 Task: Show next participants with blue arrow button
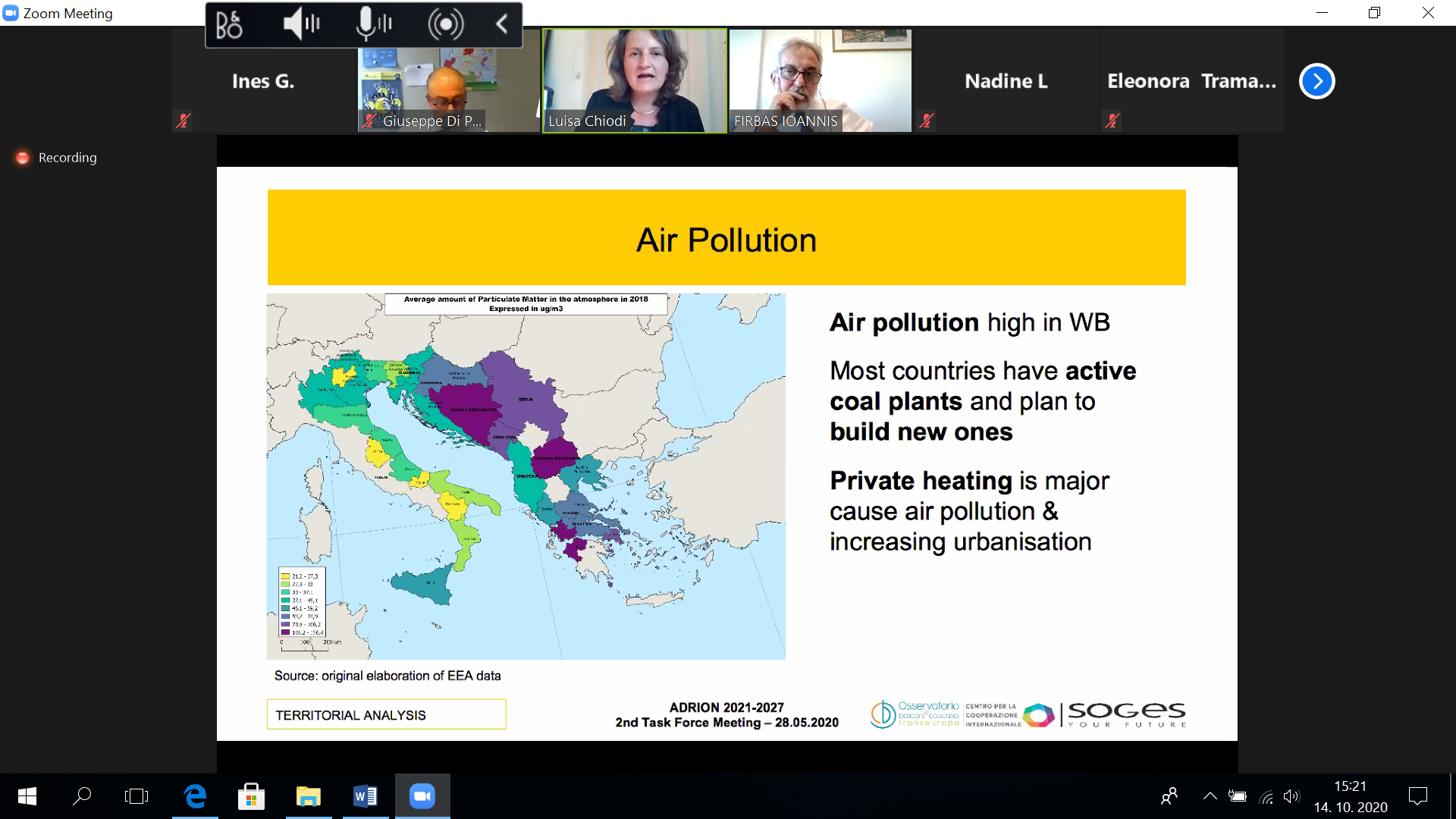(x=1316, y=81)
